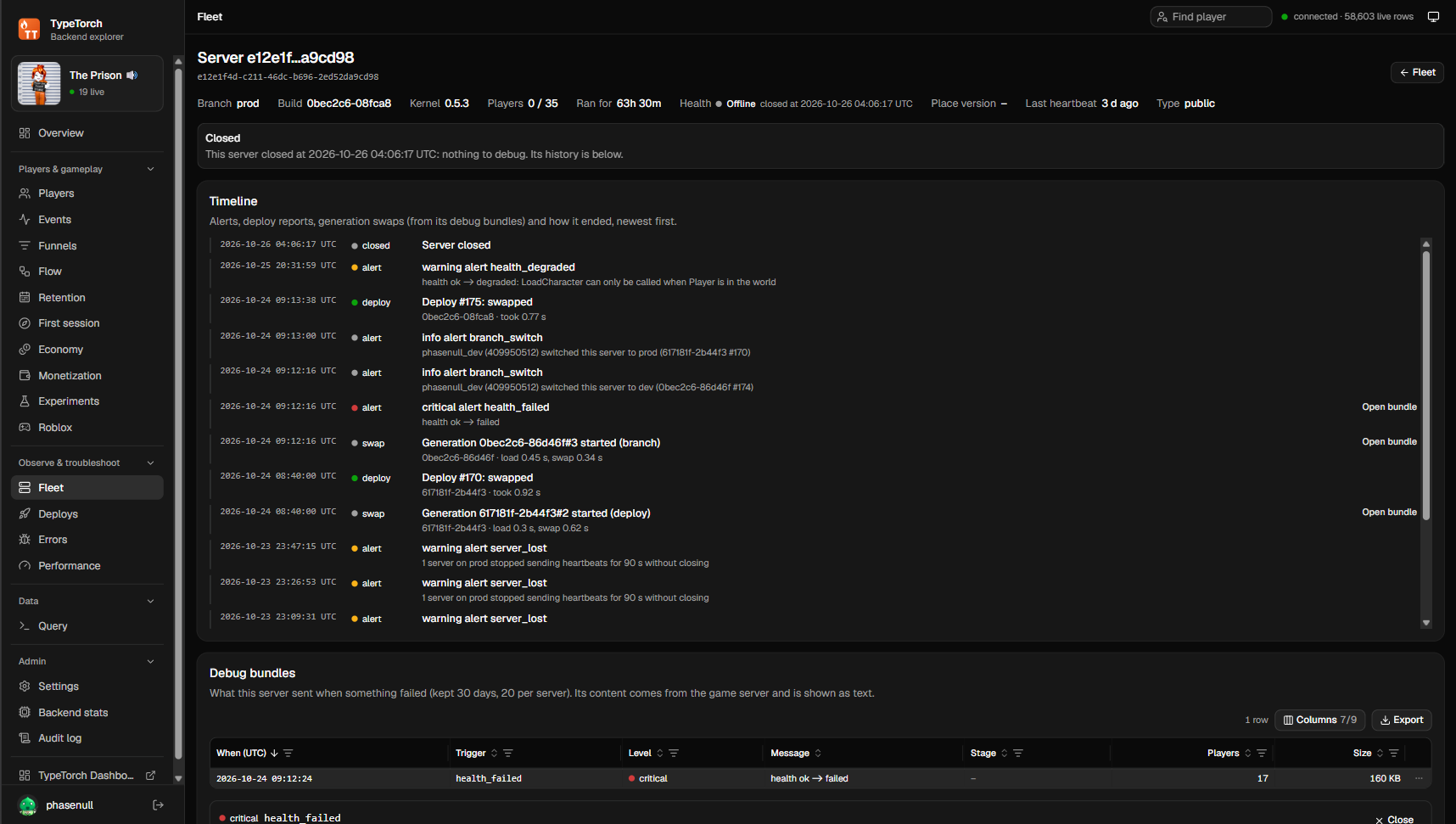Export the debug bundles table
Image resolution: width=1456 pixels, height=824 pixels.
[1402, 720]
